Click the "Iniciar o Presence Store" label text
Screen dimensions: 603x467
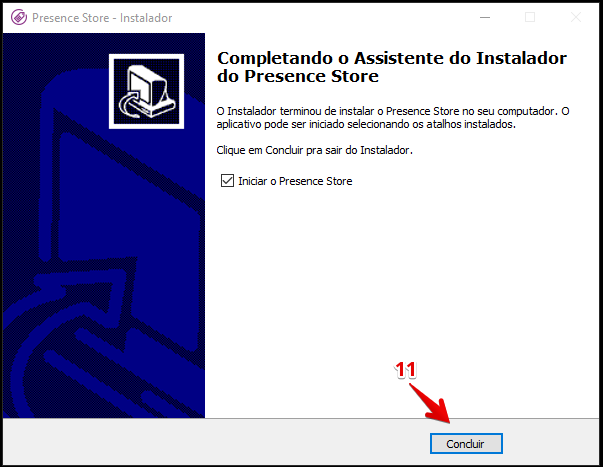(295, 181)
